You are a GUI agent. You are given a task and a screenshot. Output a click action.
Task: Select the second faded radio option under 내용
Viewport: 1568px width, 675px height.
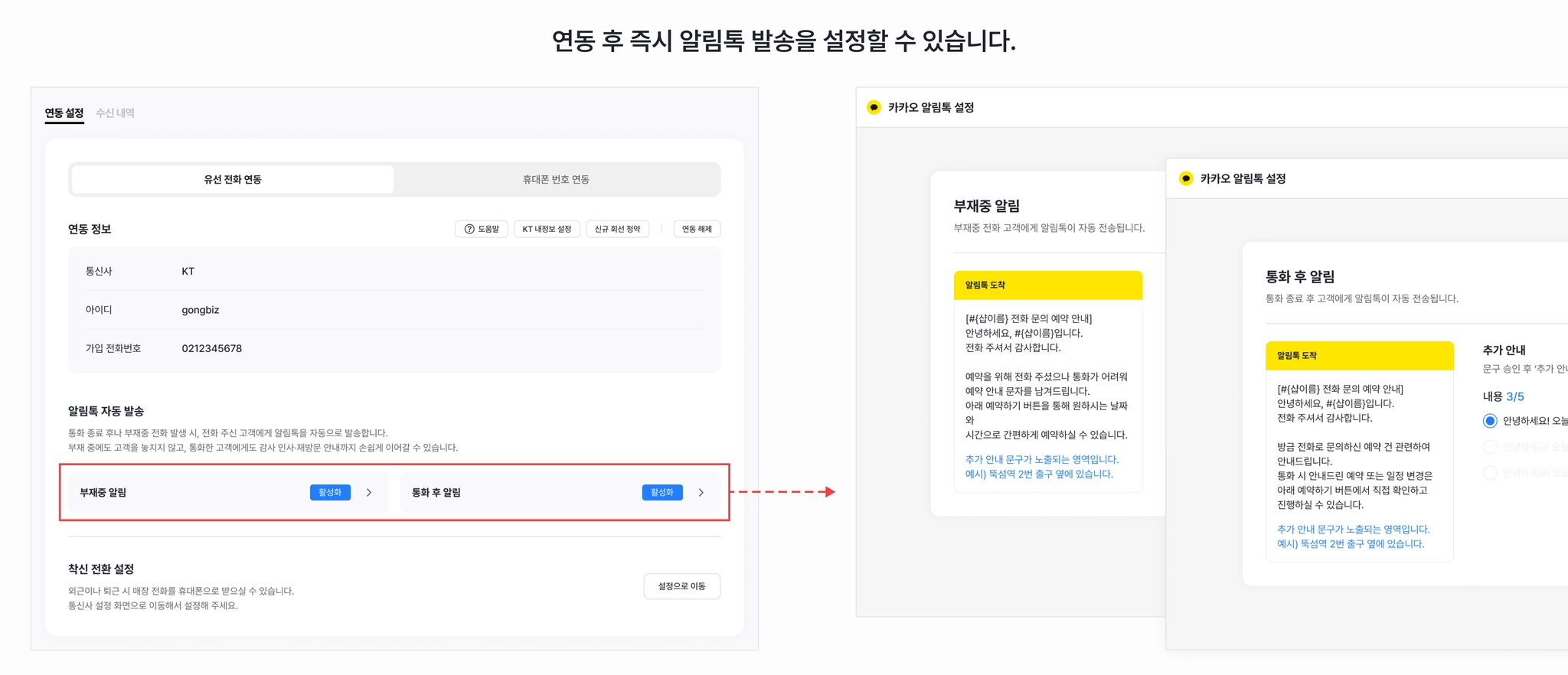[1490, 447]
